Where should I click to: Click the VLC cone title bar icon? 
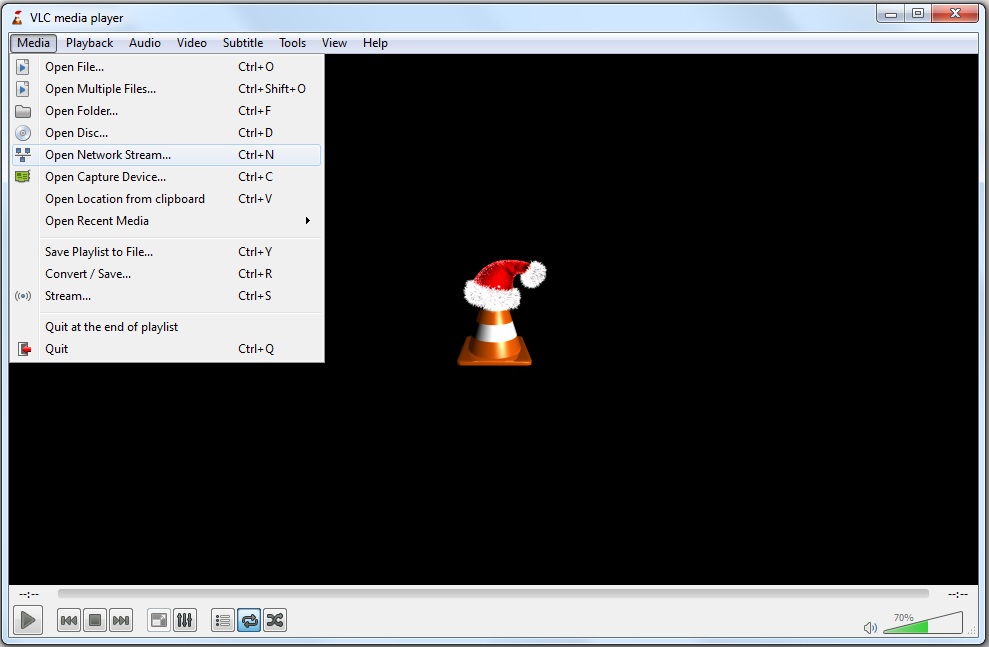point(18,17)
